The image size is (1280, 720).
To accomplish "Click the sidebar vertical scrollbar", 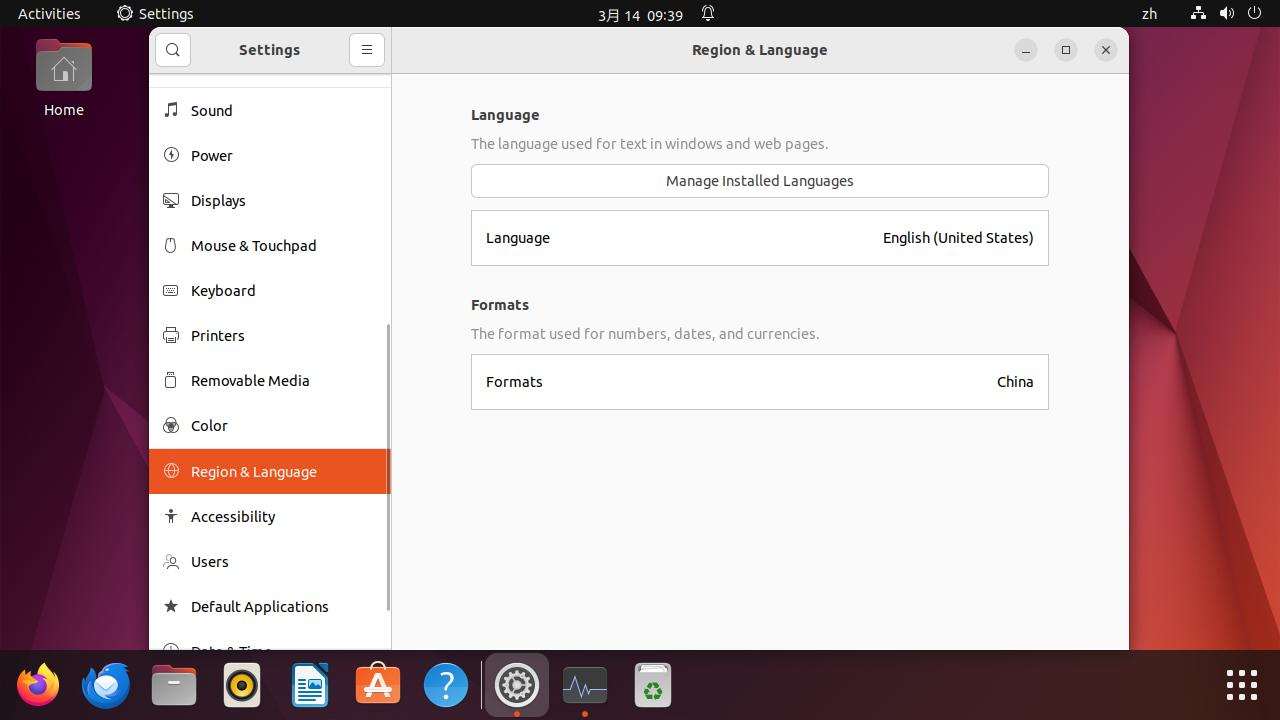I will (387, 468).
